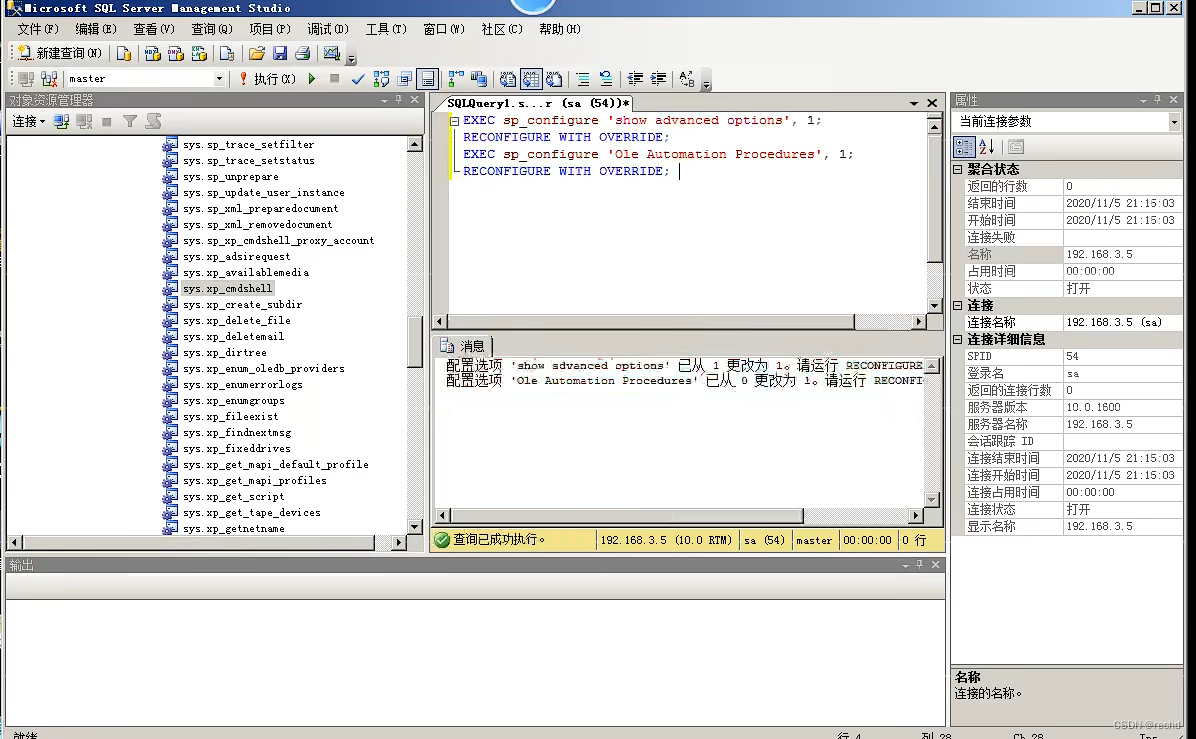Image resolution: width=1196 pixels, height=739 pixels.
Task: Open the Edit (编辑) menu
Action: pyautogui.click(x=95, y=29)
